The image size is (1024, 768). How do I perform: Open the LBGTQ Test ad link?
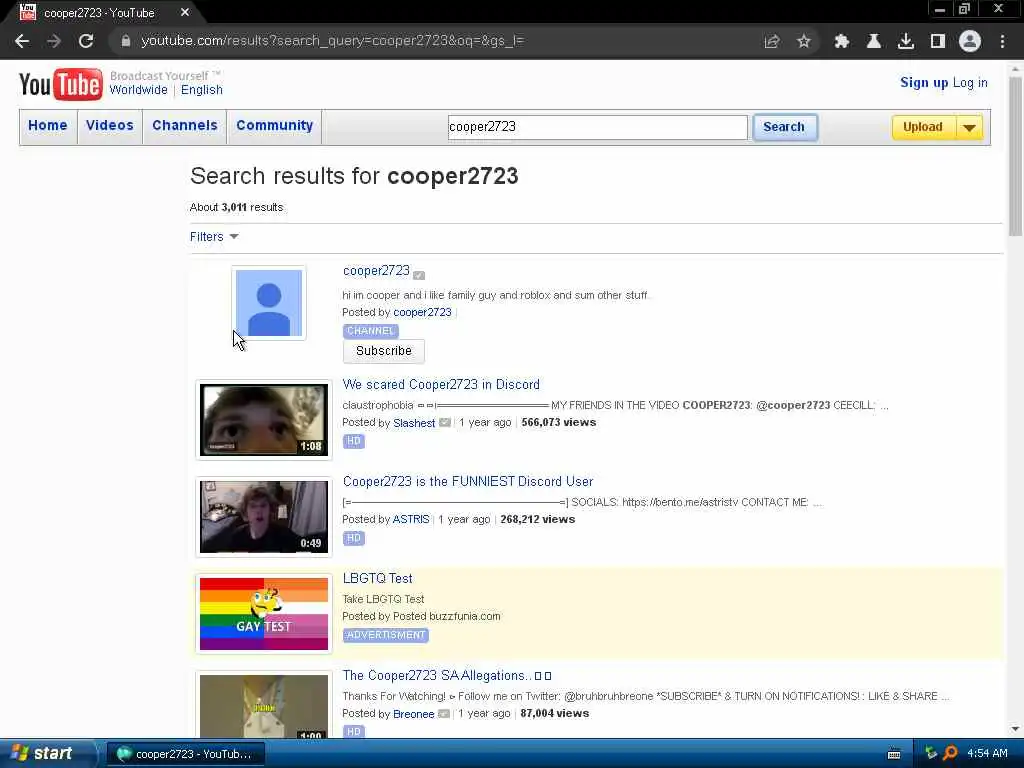(x=377, y=578)
